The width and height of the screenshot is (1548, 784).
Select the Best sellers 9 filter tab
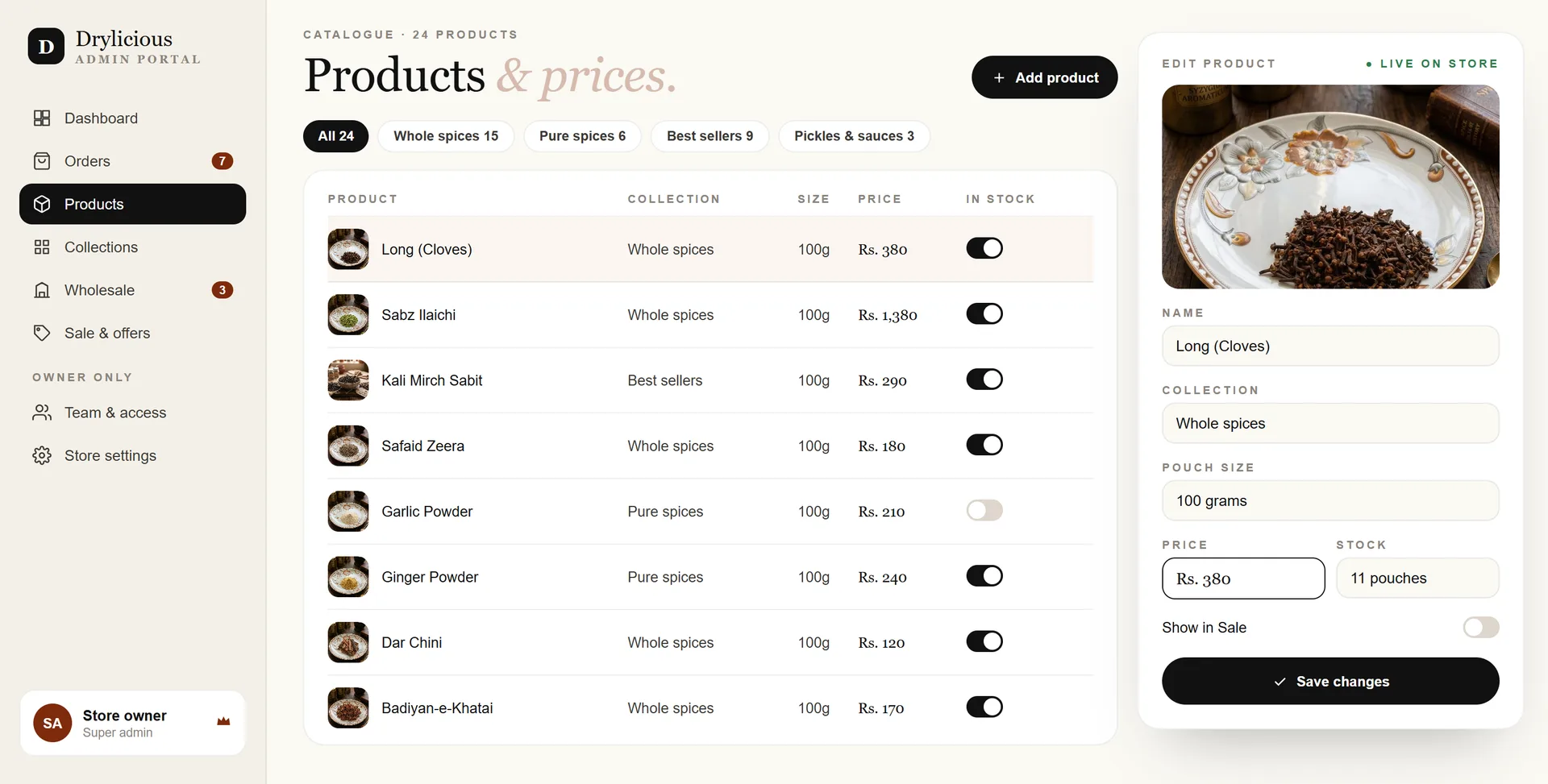coord(709,136)
